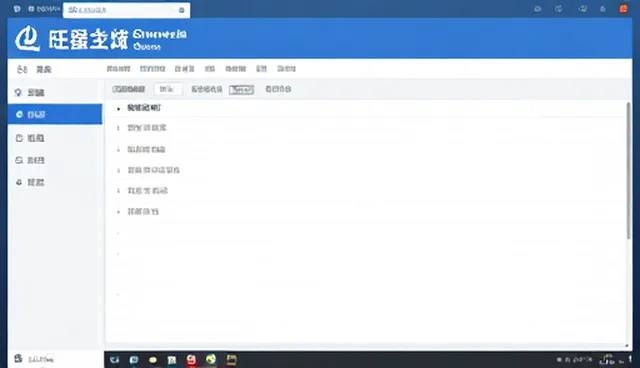Image resolution: width=640 pixels, height=368 pixels.
Task: Open the yellow round taskbar icon
Action: (153, 360)
